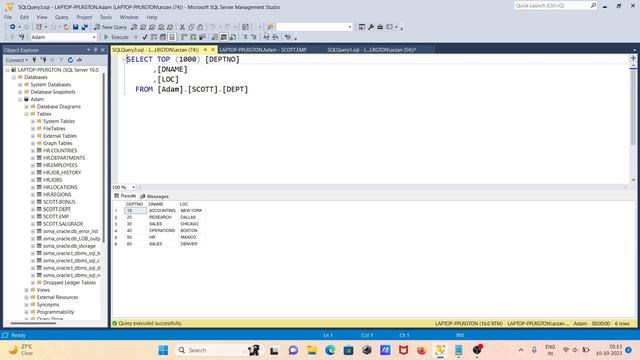This screenshot has width=640, height=360.
Task: Switch to the SQLQuery1.sql tab
Action: (x=372, y=50)
